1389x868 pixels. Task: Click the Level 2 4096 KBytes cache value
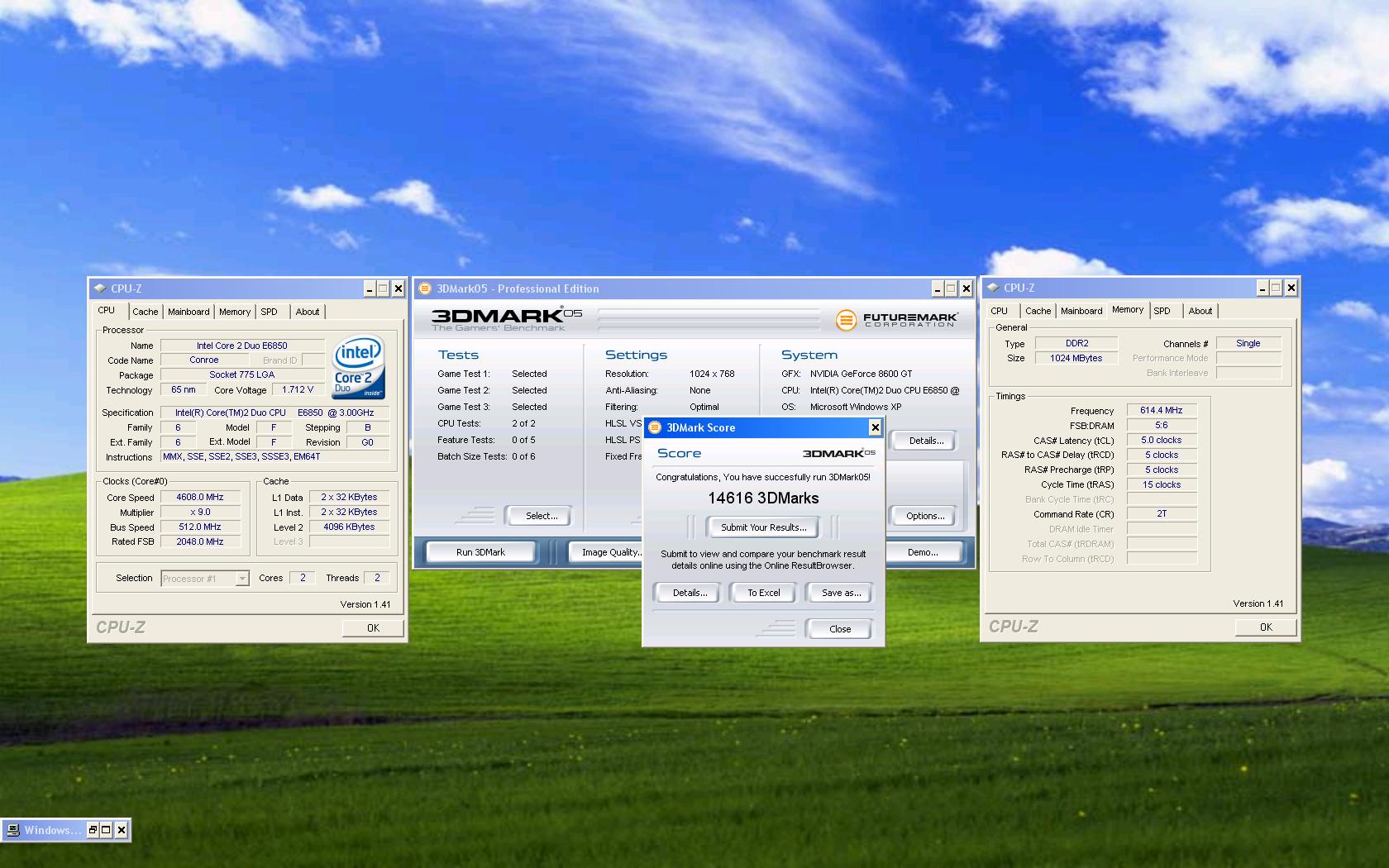[349, 527]
